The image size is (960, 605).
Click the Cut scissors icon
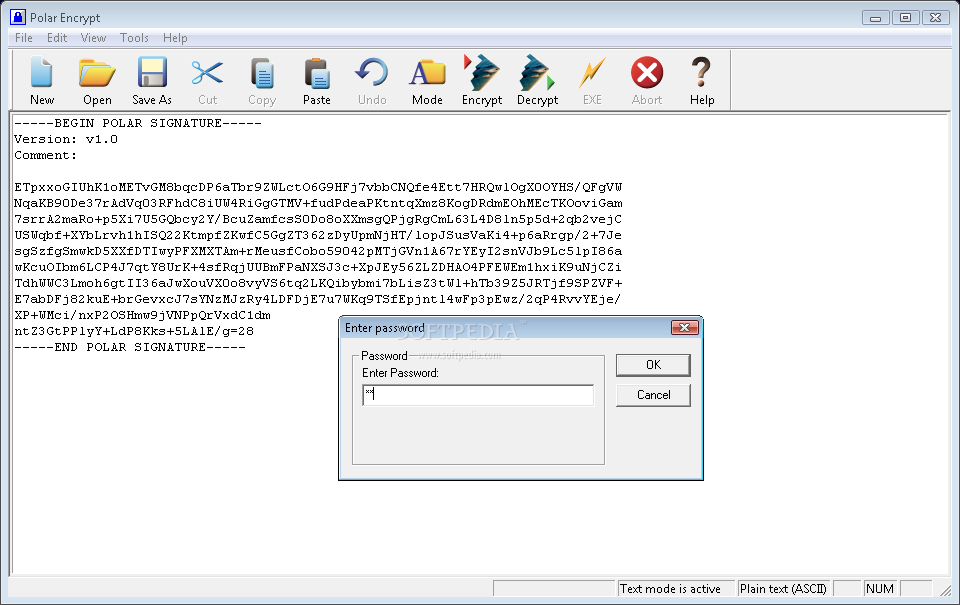(207, 73)
